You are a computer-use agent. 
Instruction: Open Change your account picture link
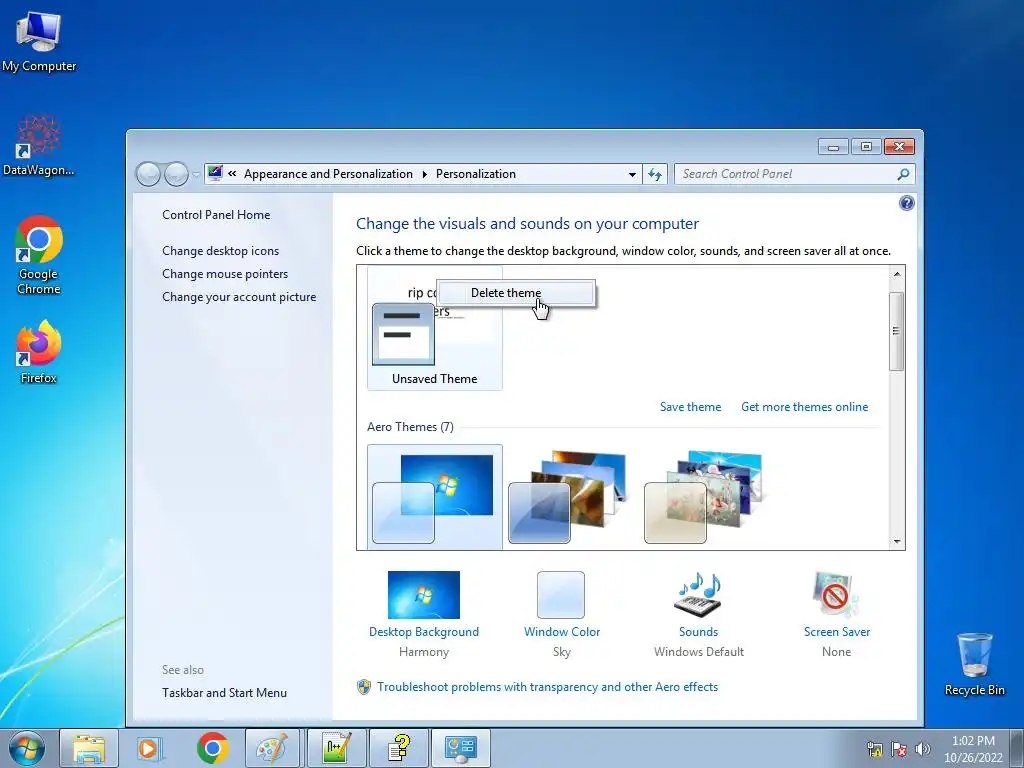pyautogui.click(x=239, y=296)
